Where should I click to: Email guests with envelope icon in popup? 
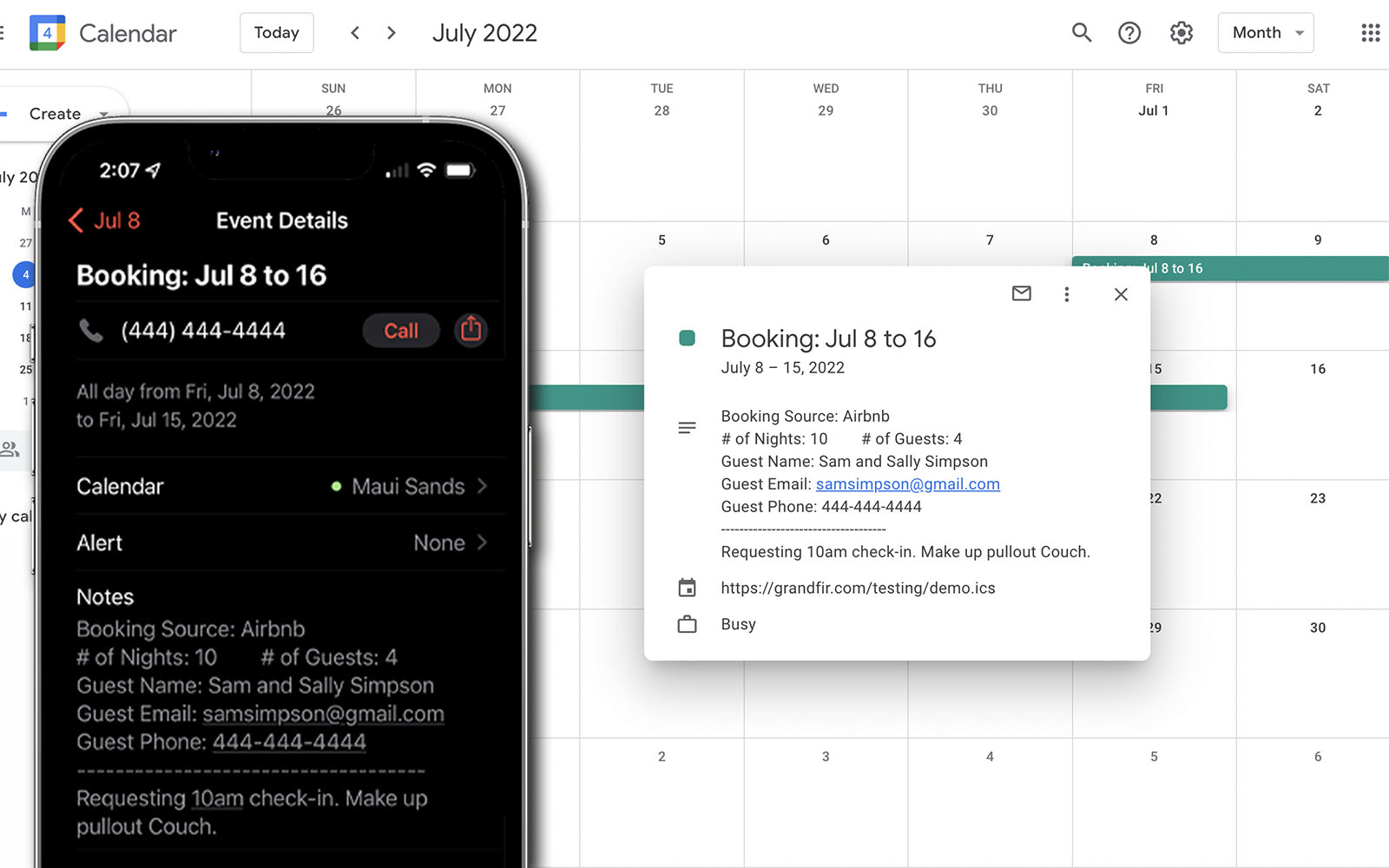click(x=1022, y=293)
